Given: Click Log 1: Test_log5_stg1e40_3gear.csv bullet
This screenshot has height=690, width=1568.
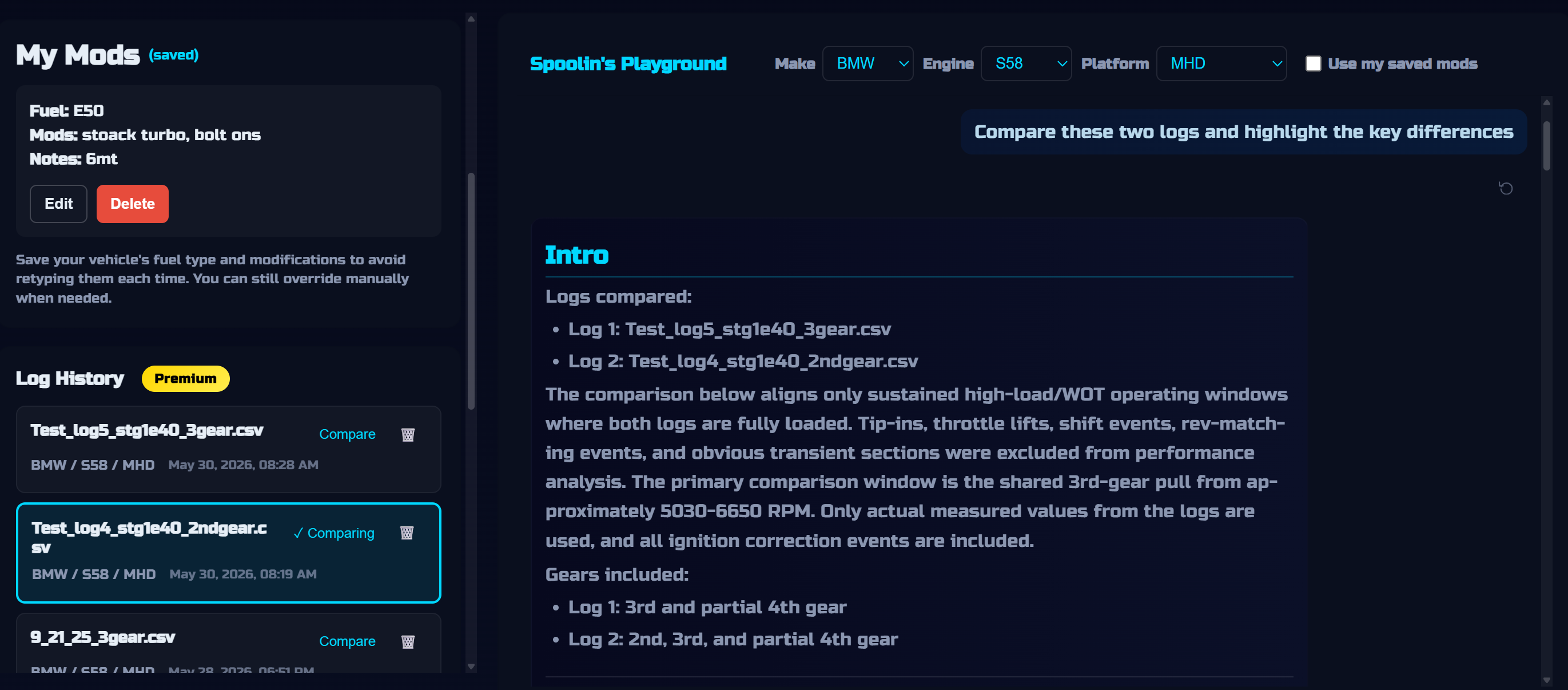Looking at the screenshot, I should tap(729, 329).
